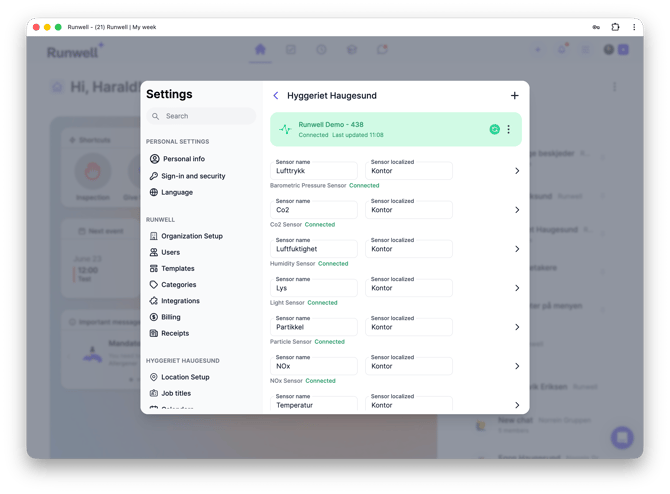Open the Runwell Demo - 438 three-dot menu
This screenshot has width=670, height=494.
[508, 129]
